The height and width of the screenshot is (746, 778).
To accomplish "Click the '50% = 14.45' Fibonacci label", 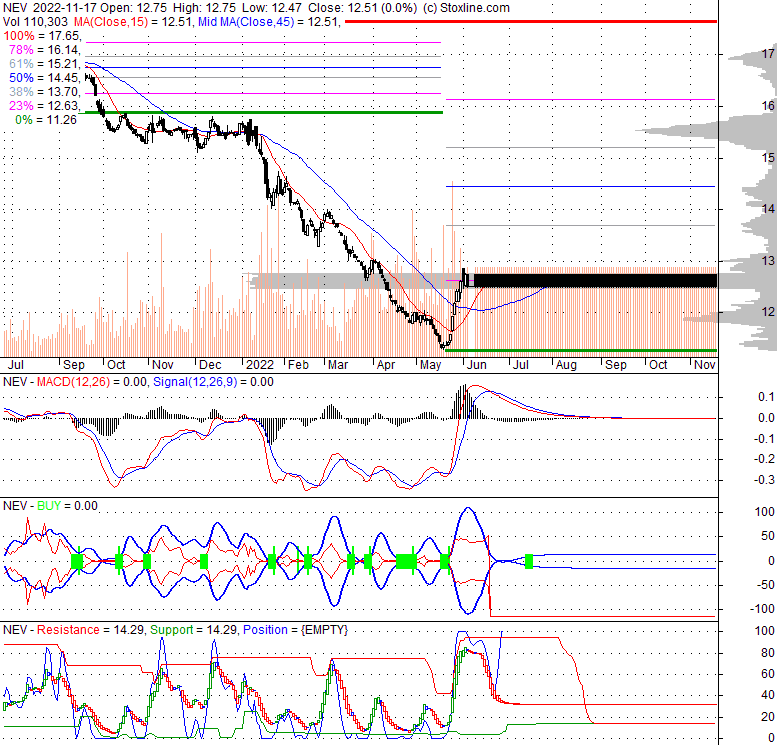I will [x=45, y=77].
